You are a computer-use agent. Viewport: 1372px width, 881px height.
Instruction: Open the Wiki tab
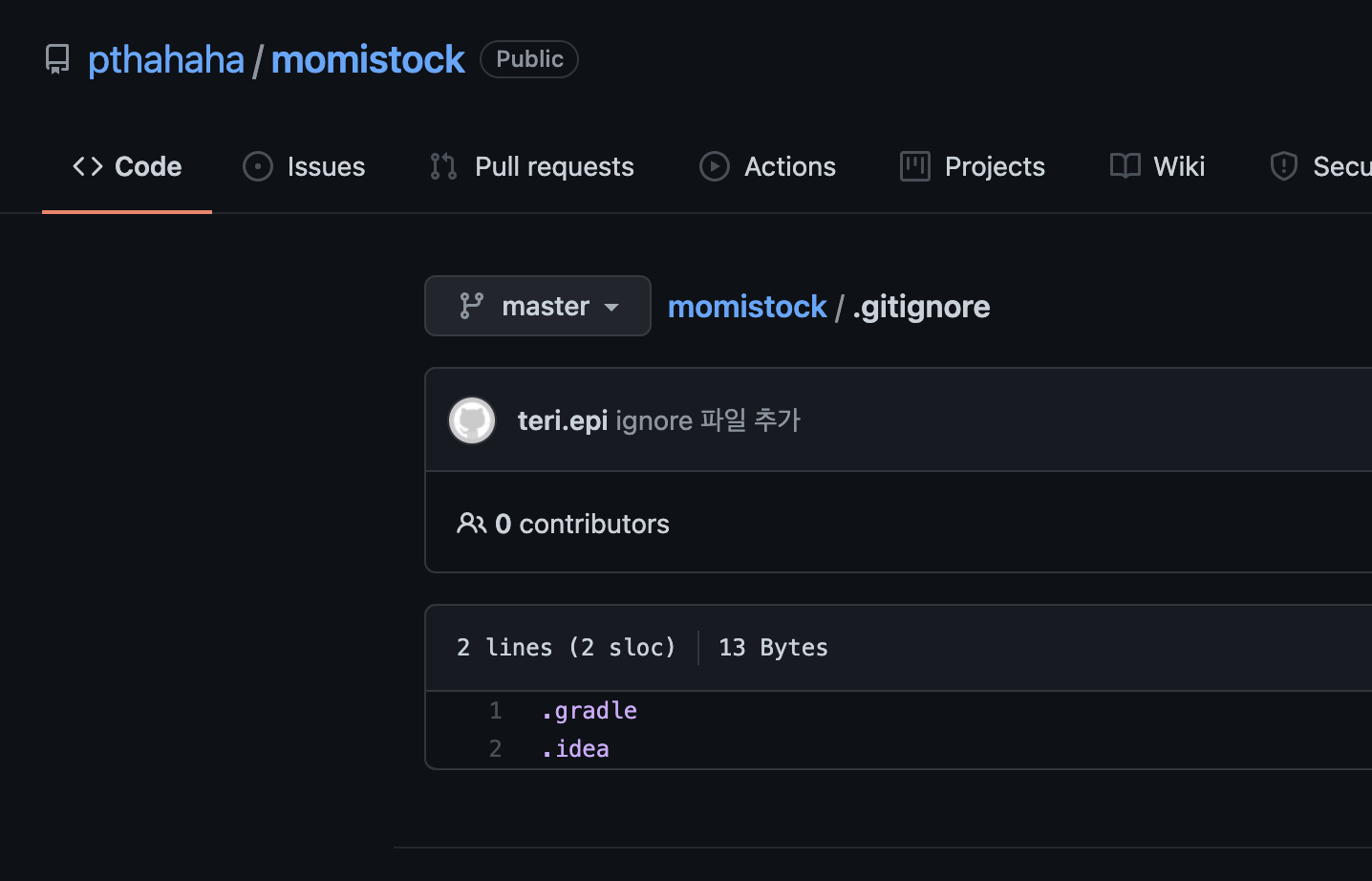point(1157,166)
